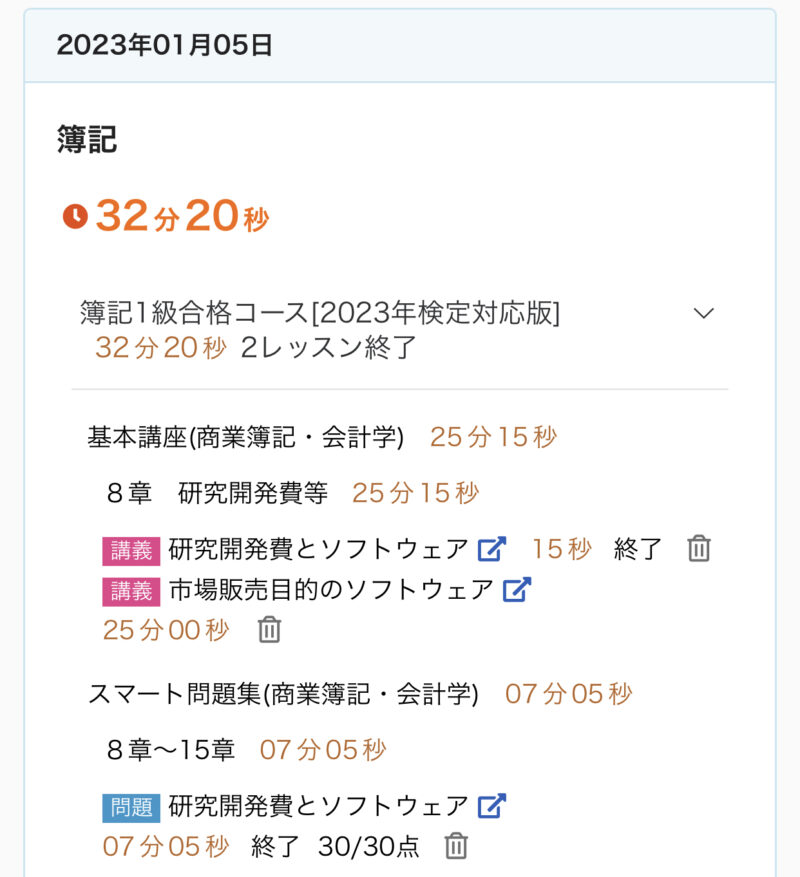This screenshot has height=877, width=800.
Task: Click the blue 問題 badge
Action: (130, 807)
